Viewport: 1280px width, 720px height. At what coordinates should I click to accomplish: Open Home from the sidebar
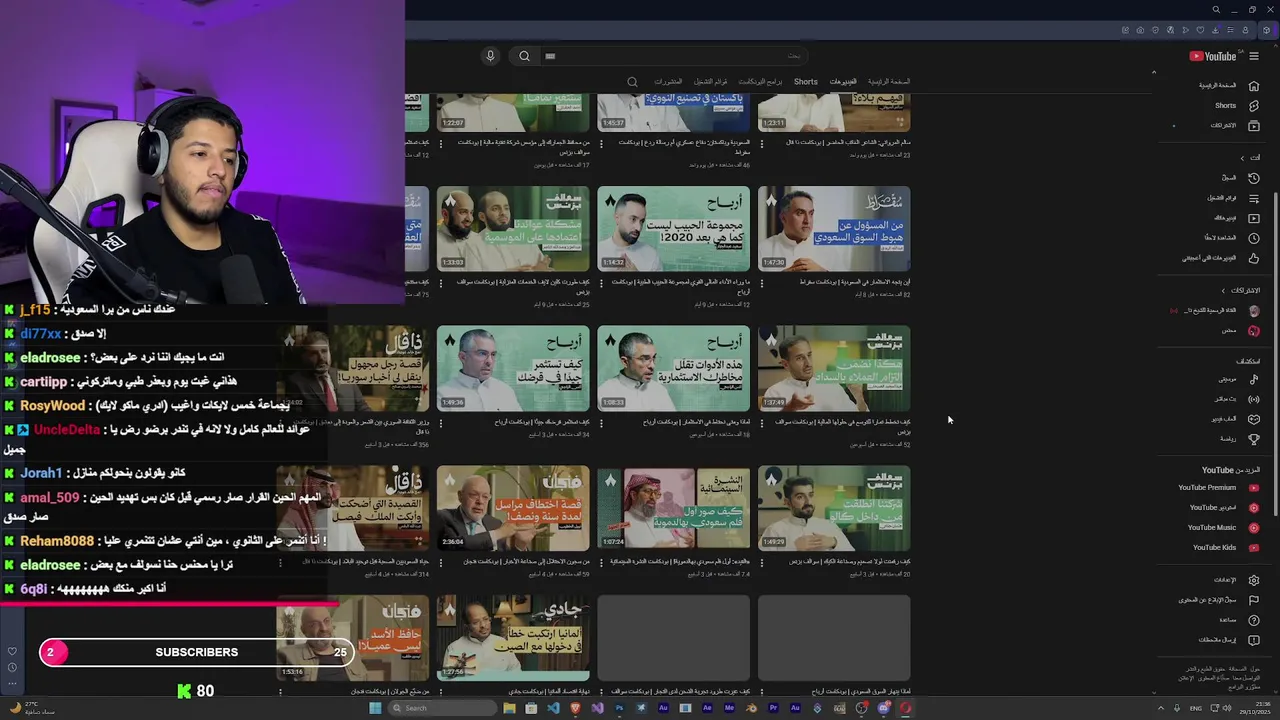tap(1227, 85)
